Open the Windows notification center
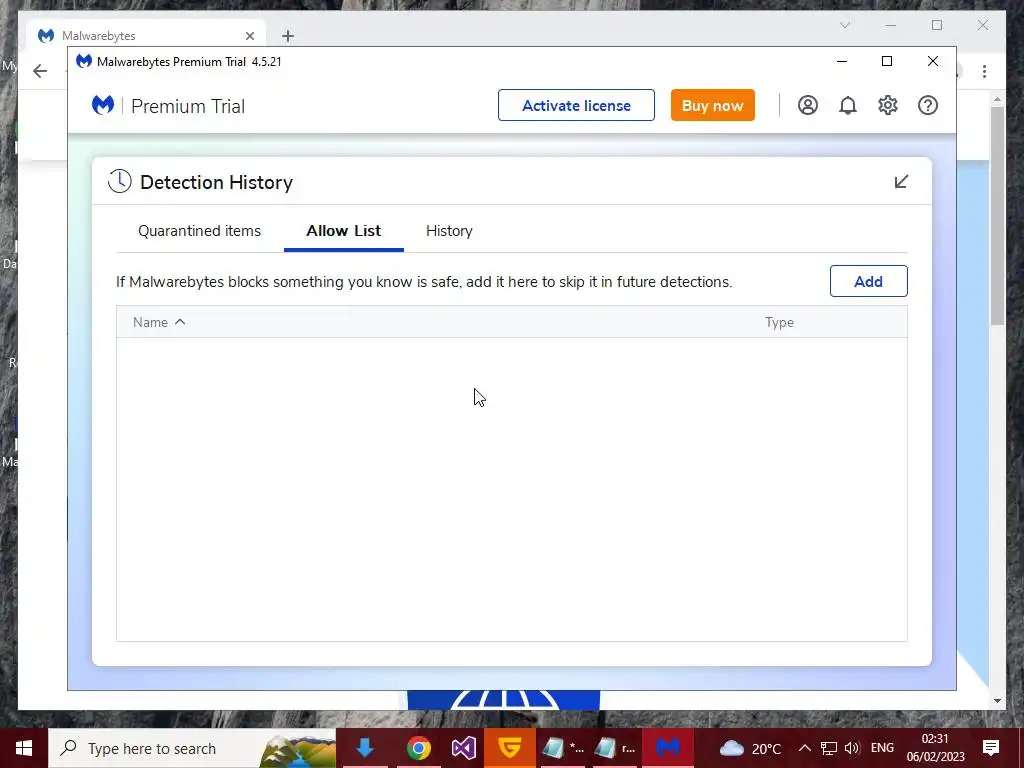 click(x=991, y=748)
